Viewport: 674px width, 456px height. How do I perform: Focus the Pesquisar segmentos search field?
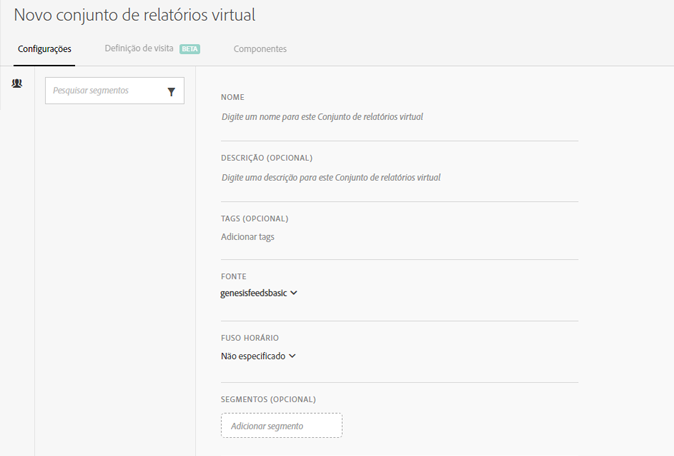[x=115, y=91]
